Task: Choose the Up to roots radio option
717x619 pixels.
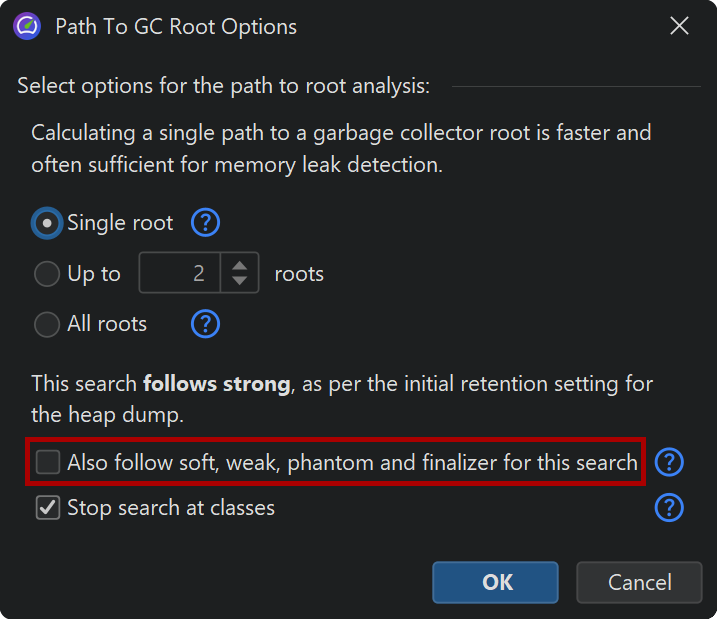Action: pyautogui.click(x=47, y=274)
